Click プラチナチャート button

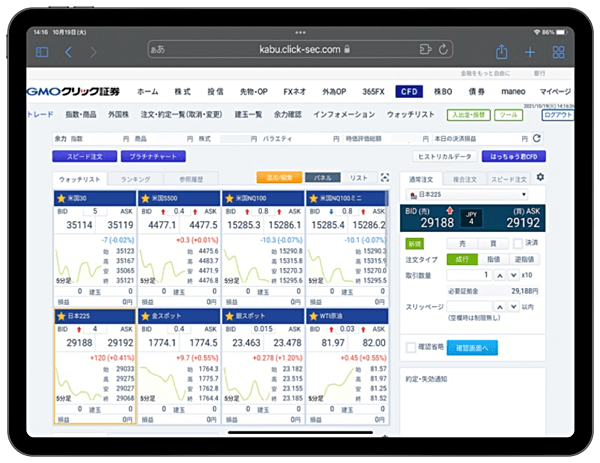click(153, 157)
